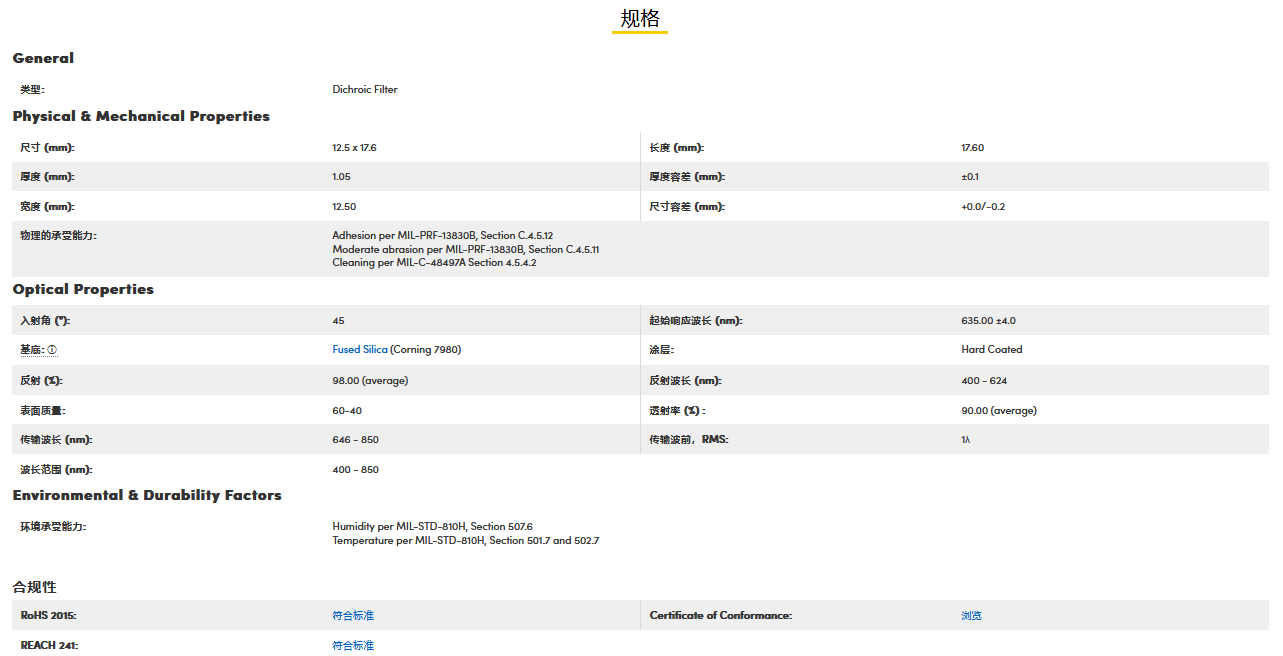Select the 规格 heading tab
Image resolution: width=1283 pixels, height=656 pixels.
(640, 18)
